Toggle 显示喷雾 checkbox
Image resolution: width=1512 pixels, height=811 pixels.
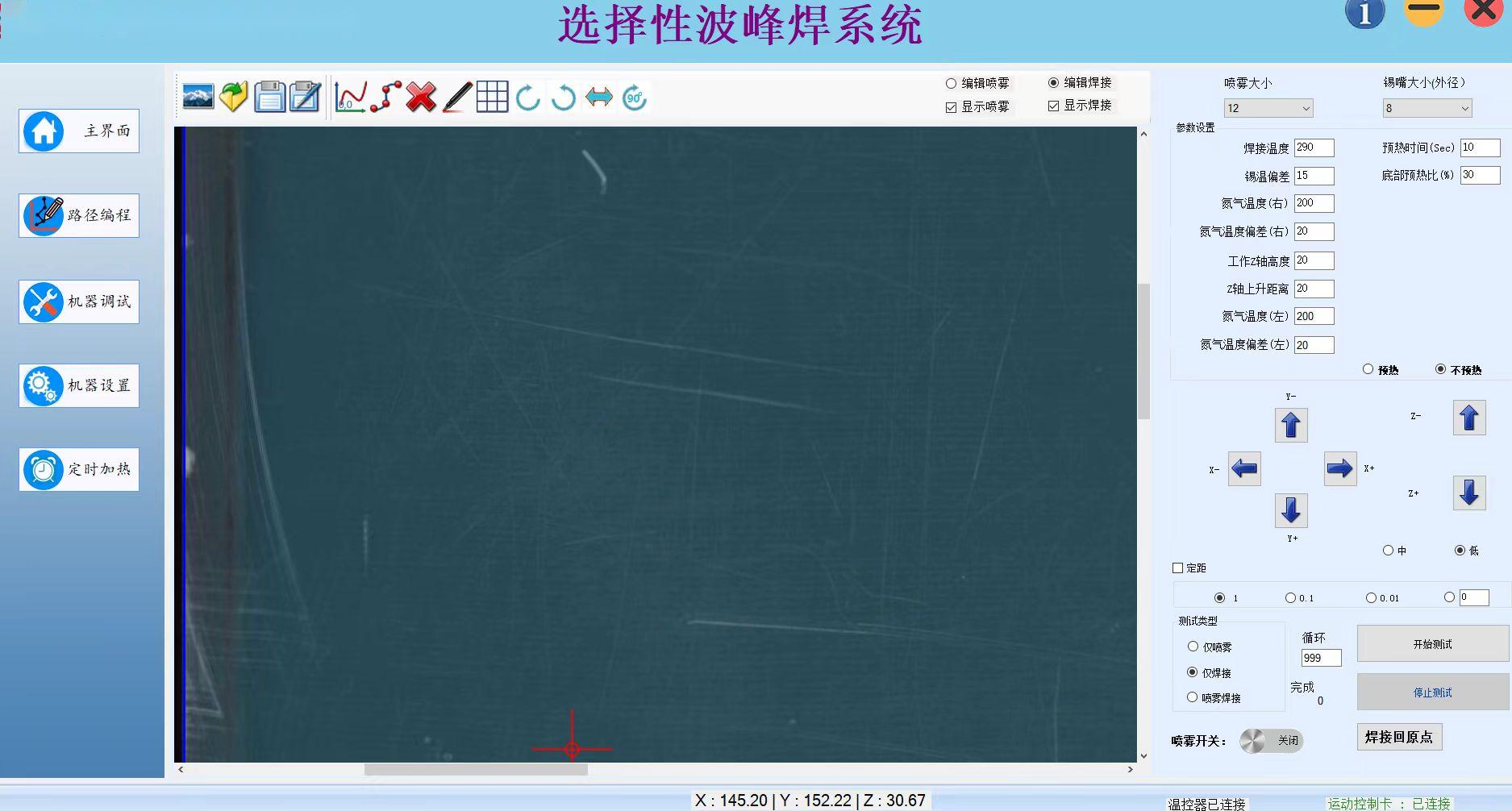(x=951, y=107)
